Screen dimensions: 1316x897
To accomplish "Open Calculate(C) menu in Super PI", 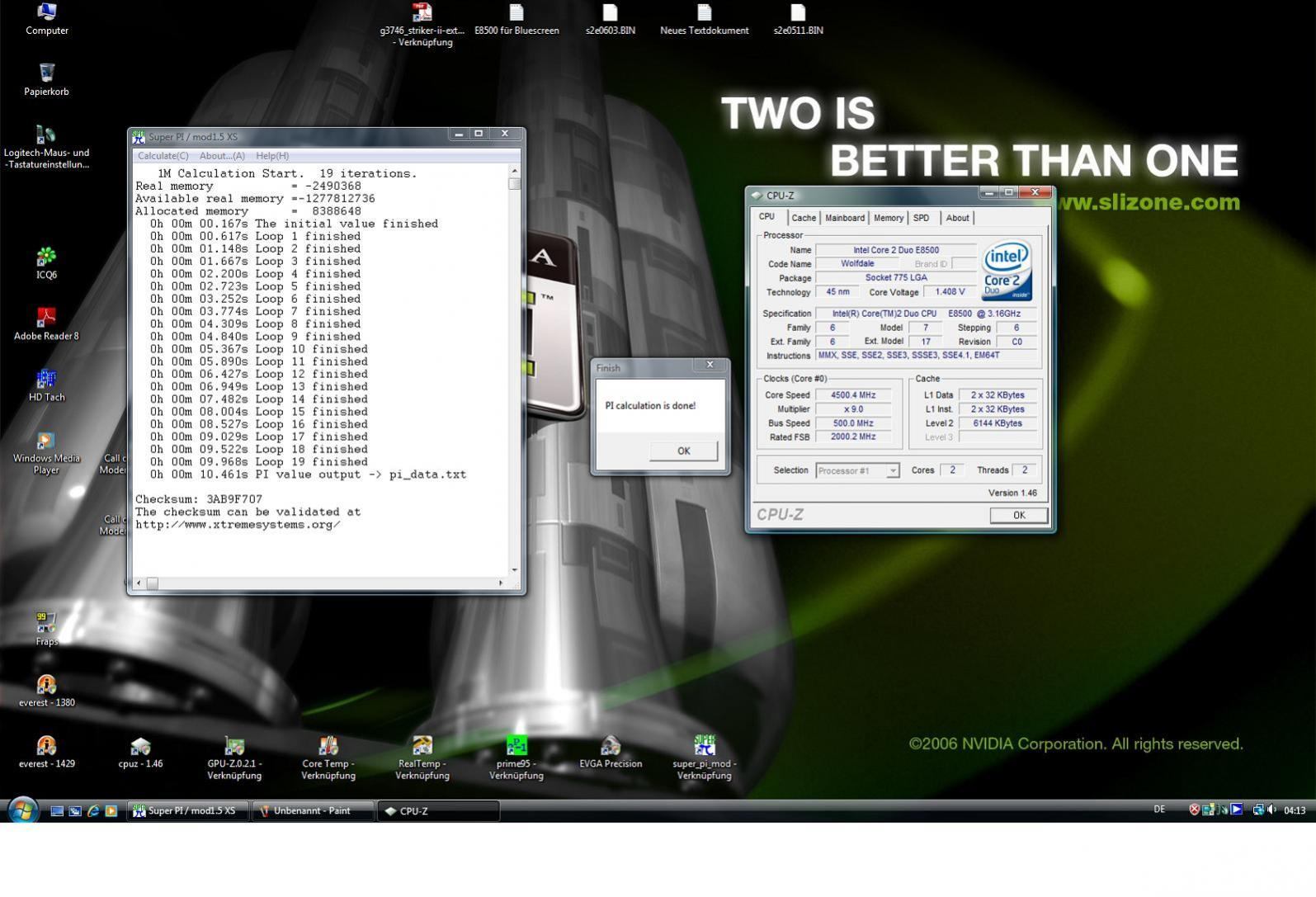I will (163, 156).
